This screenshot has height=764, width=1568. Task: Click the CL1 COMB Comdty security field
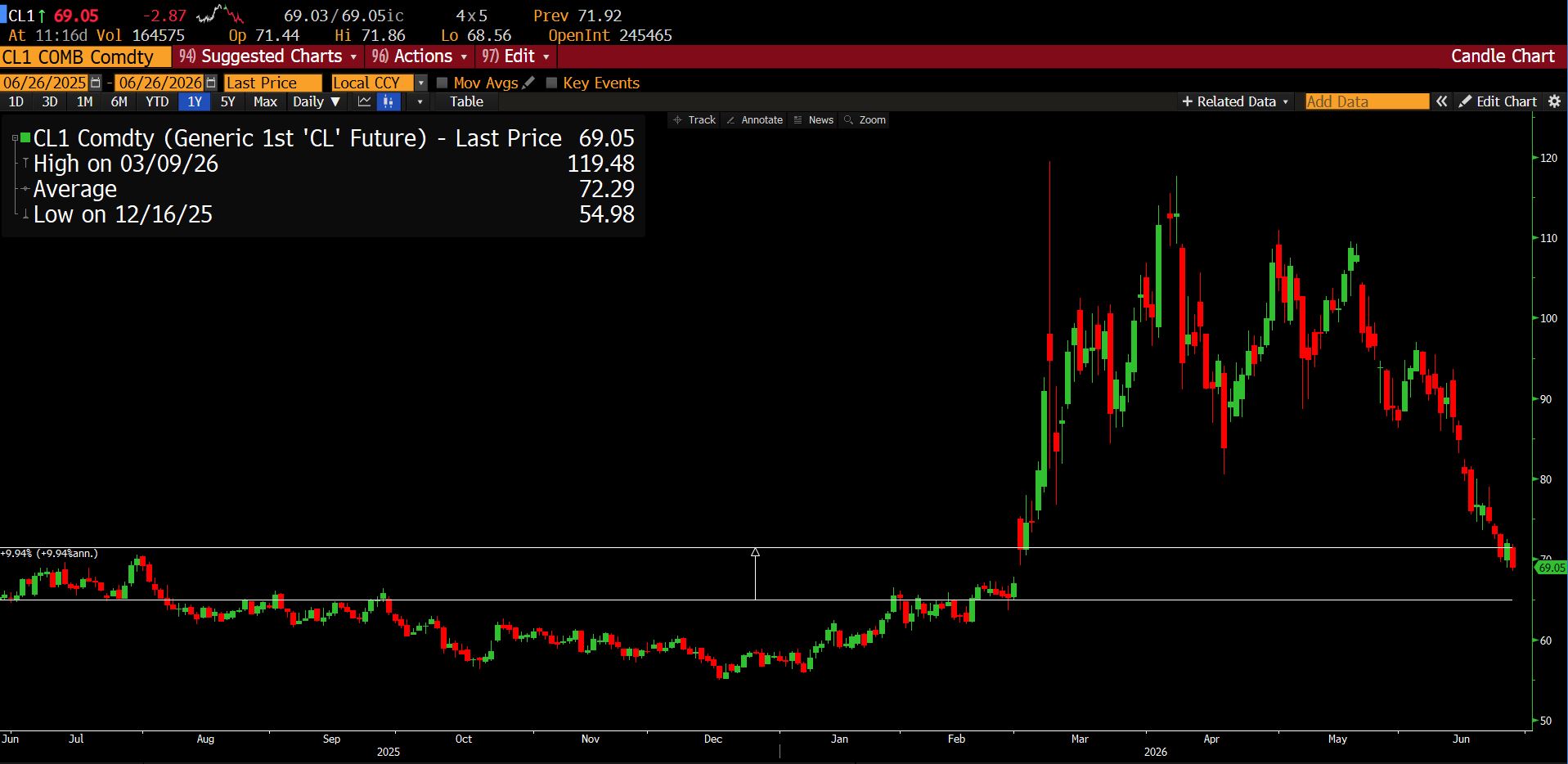click(86, 56)
